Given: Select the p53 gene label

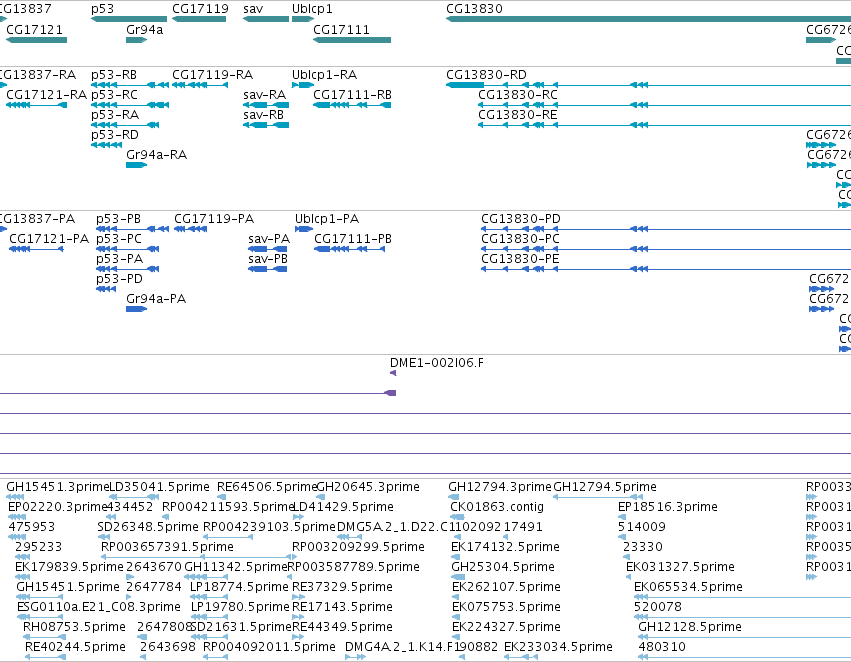Looking at the screenshot, I should 102,9.
